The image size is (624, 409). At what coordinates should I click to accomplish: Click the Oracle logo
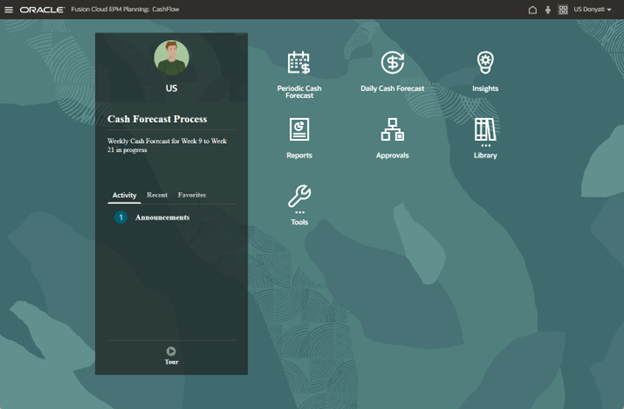pos(42,9)
